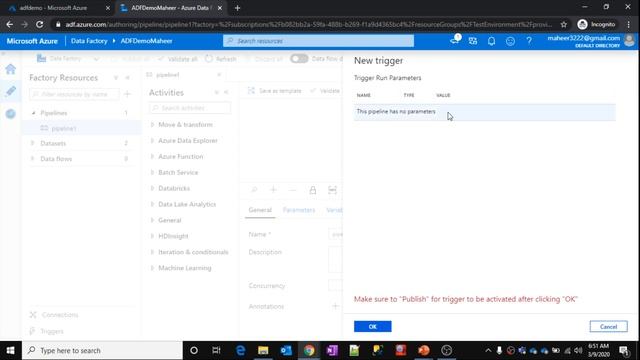Open directory switch icon in header
The image size is (640, 360).
(x=473, y=41)
